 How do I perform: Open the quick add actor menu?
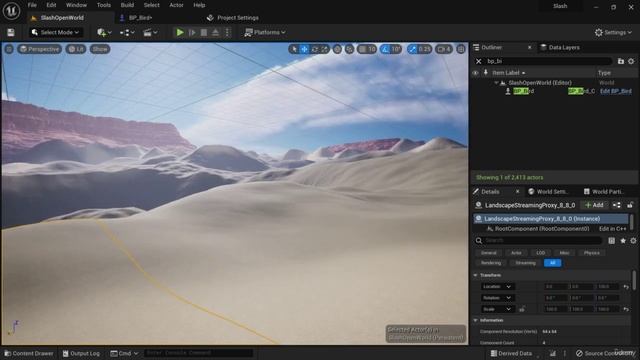(x=104, y=33)
